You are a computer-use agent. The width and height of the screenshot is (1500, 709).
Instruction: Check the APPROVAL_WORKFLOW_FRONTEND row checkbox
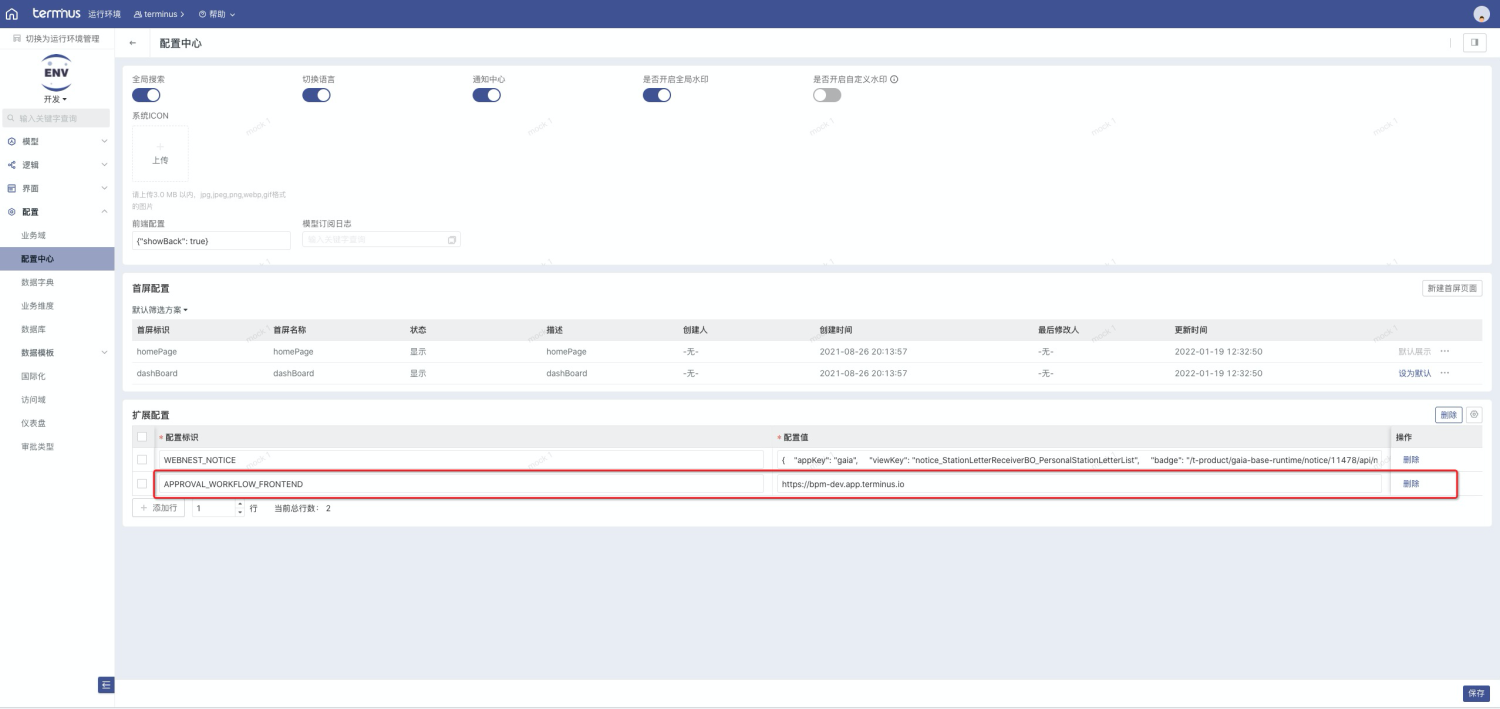[x=142, y=484]
